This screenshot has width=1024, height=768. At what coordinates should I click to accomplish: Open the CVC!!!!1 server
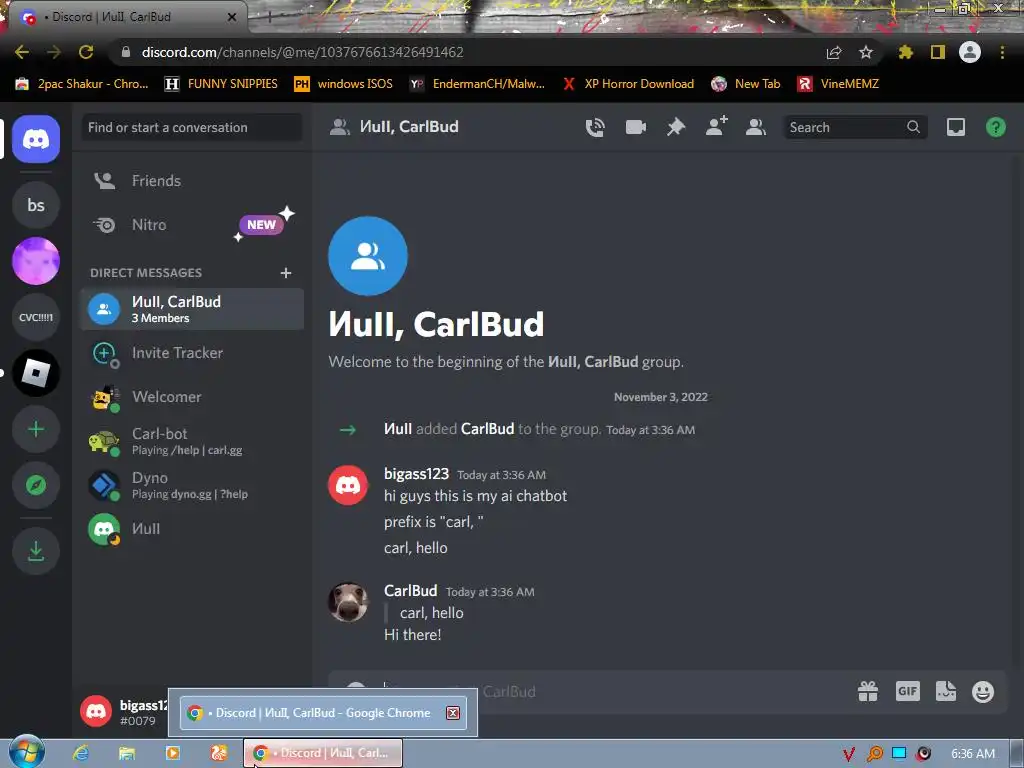[x=36, y=317]
